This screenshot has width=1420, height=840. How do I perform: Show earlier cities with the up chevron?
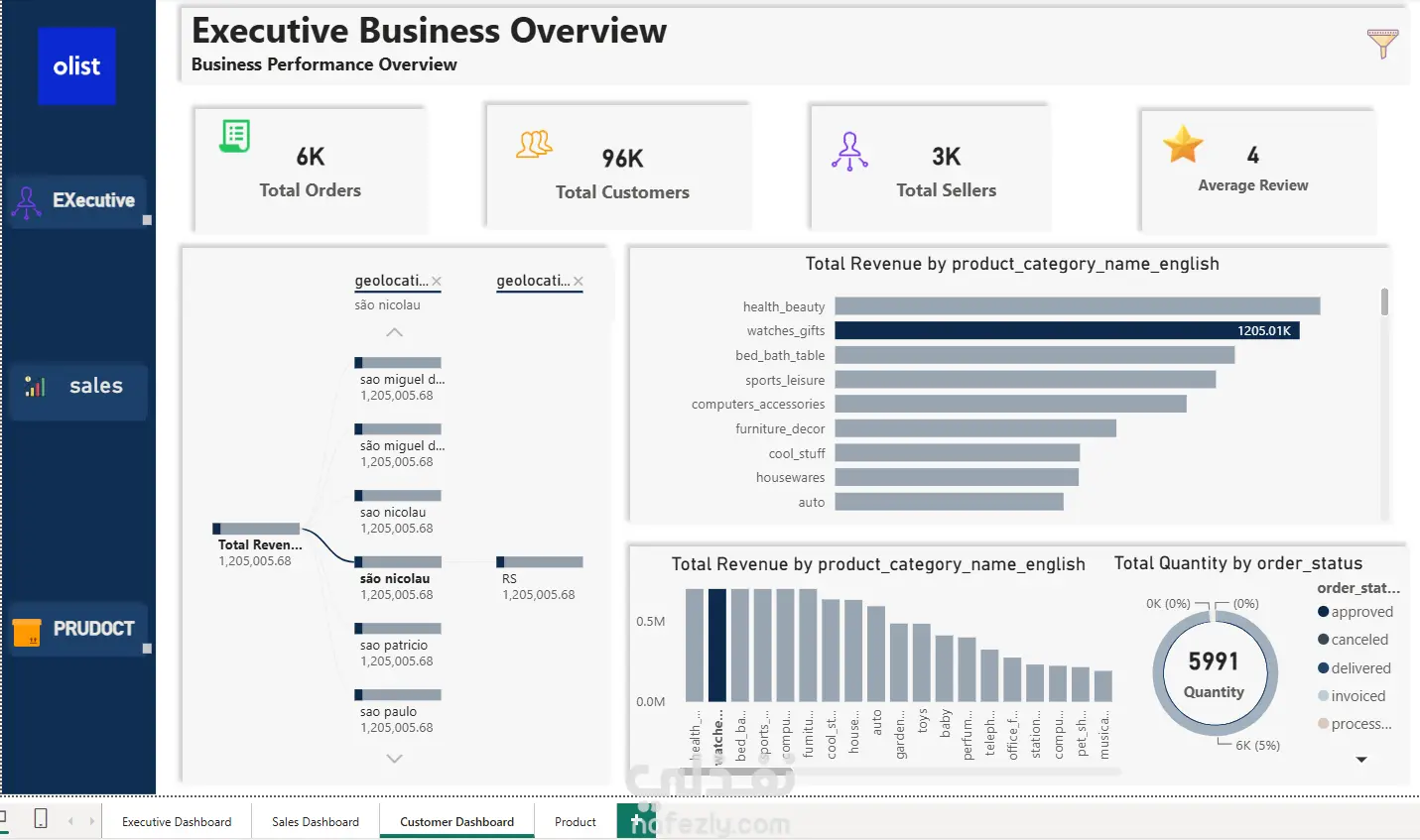coord(394,332)
